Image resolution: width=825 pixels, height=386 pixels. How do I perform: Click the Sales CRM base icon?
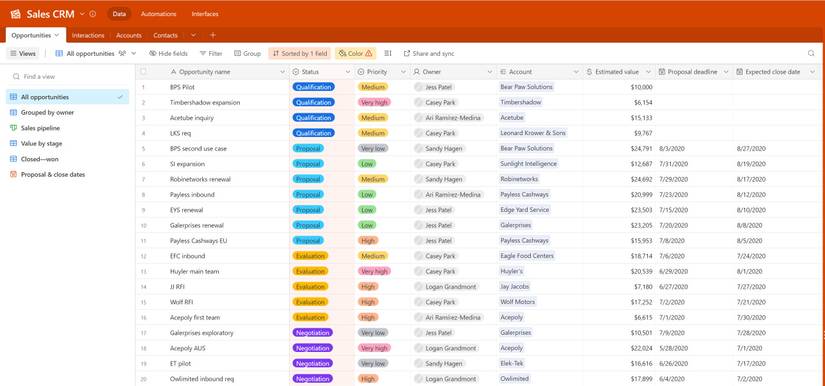15,14
